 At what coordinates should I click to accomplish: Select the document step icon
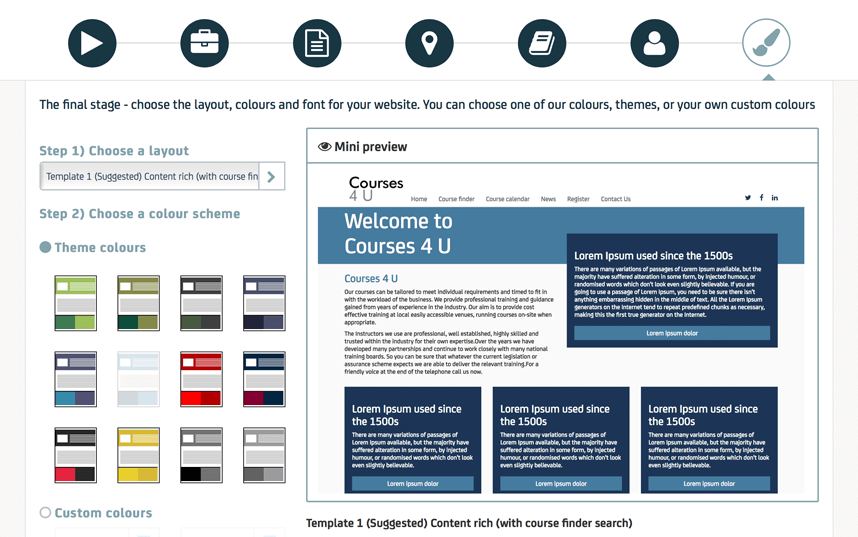point(317,44)
